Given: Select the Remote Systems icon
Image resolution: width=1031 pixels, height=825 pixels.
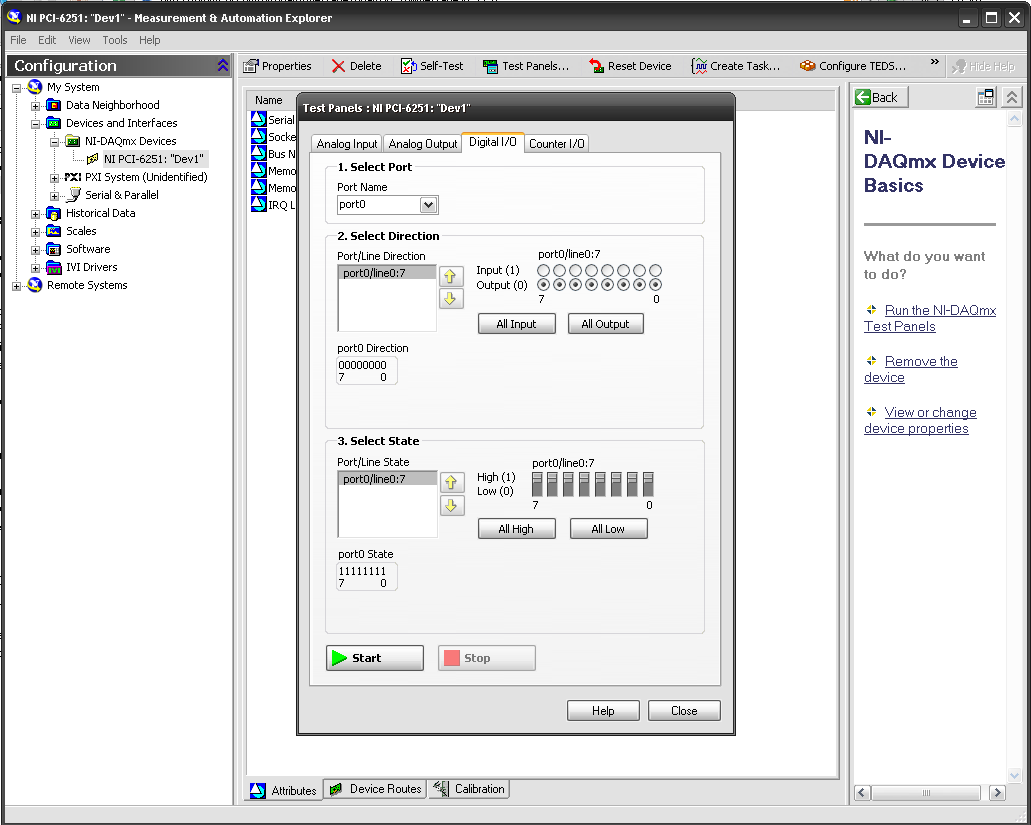Looking at the screenshot, I should click(x=35, y=285).
